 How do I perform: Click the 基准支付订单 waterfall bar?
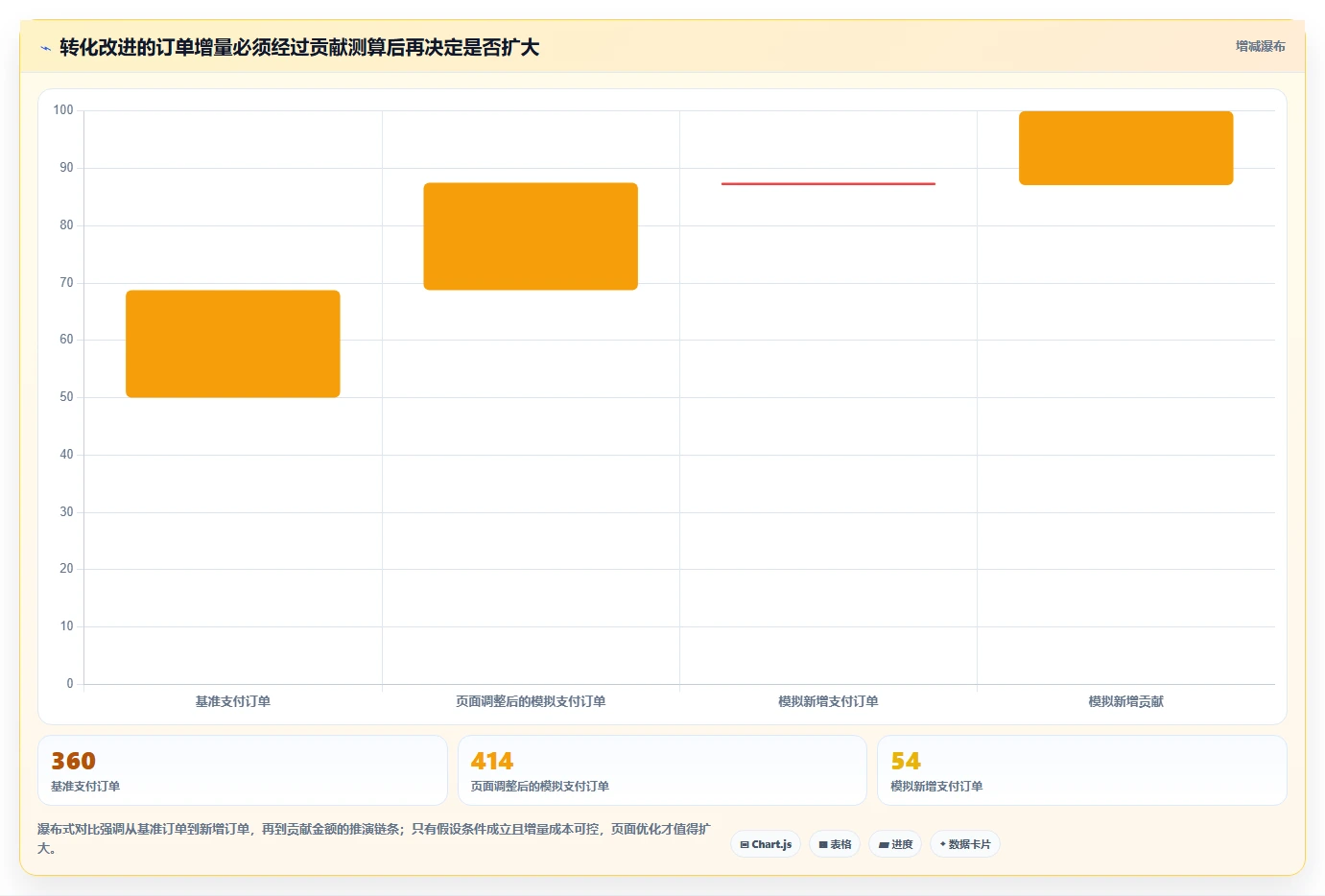[x=233, y=343]
